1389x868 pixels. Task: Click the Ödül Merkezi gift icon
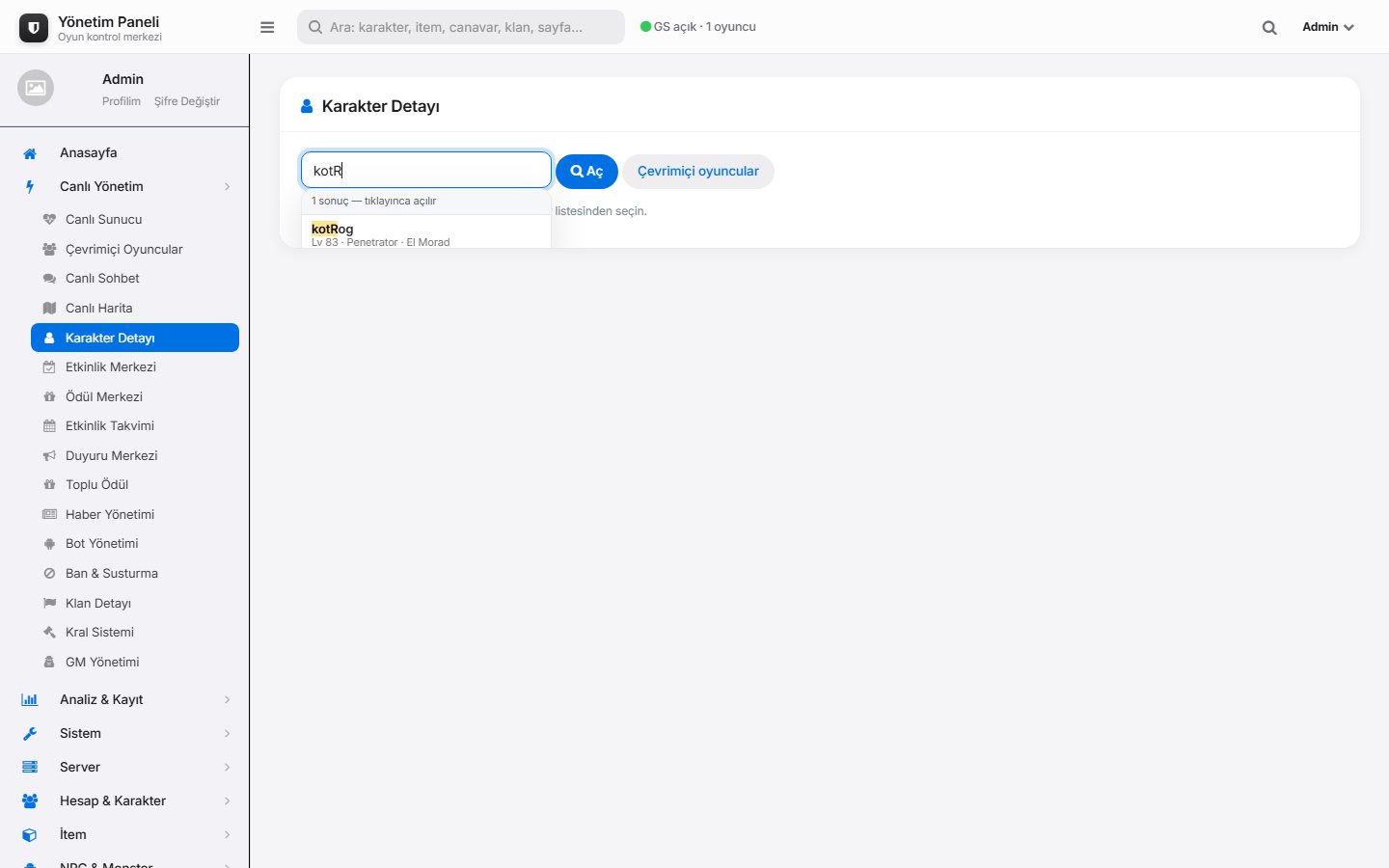[x=49, y=396]
